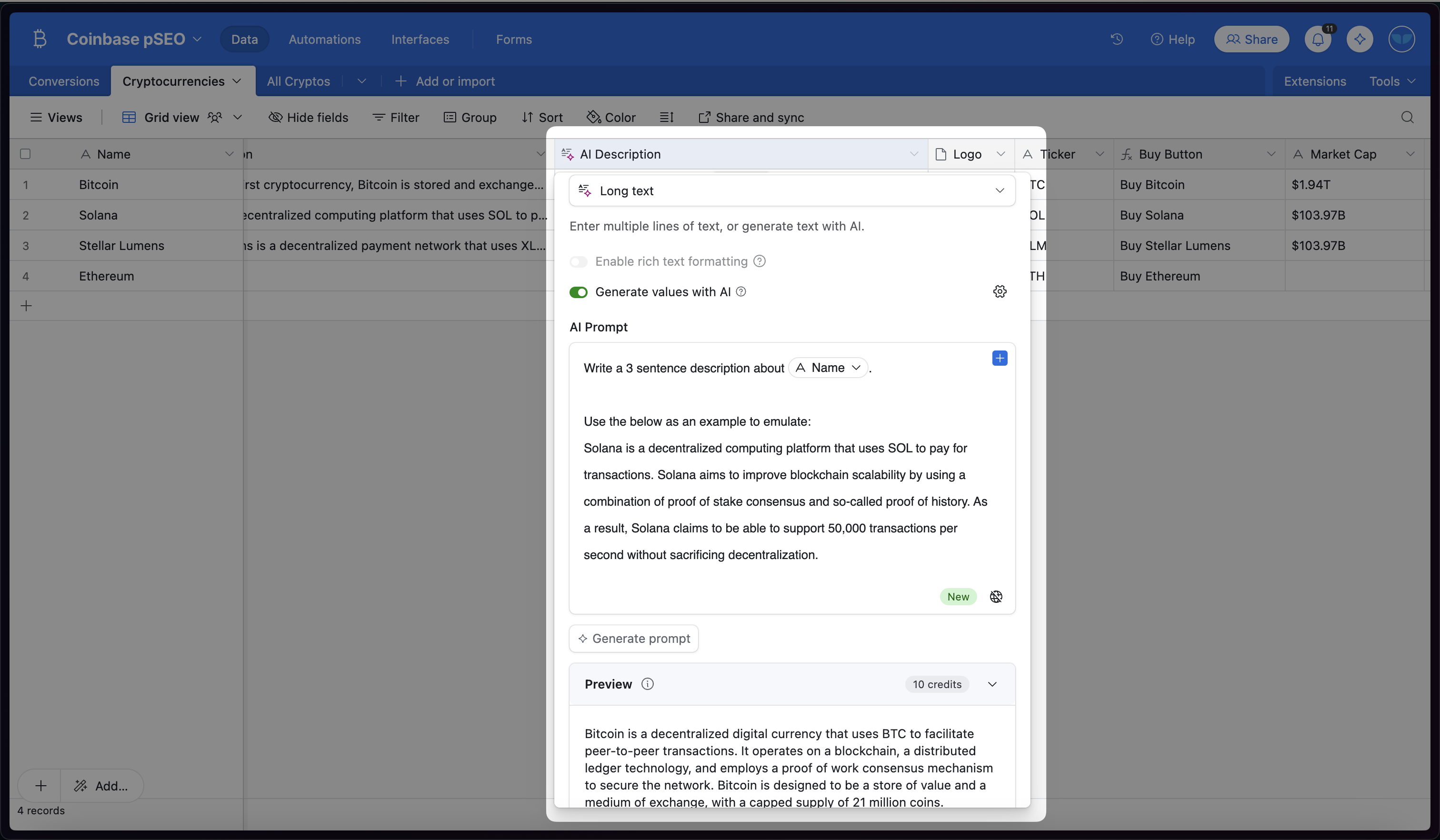The image size is (1440, 840).
Task: Click the Buy Button formula field icon
Action: tap(1126, 154)
